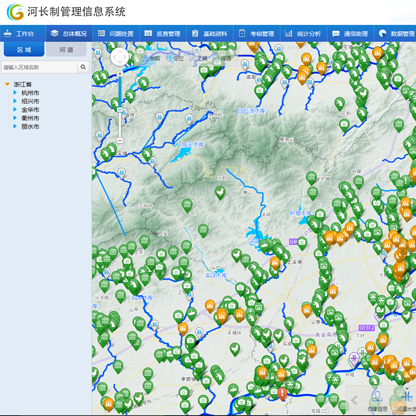Image resolution: width=416 pixels, height=416 pixels.
Task: Open the 统计分析 menu
Action: click(303, 34)
